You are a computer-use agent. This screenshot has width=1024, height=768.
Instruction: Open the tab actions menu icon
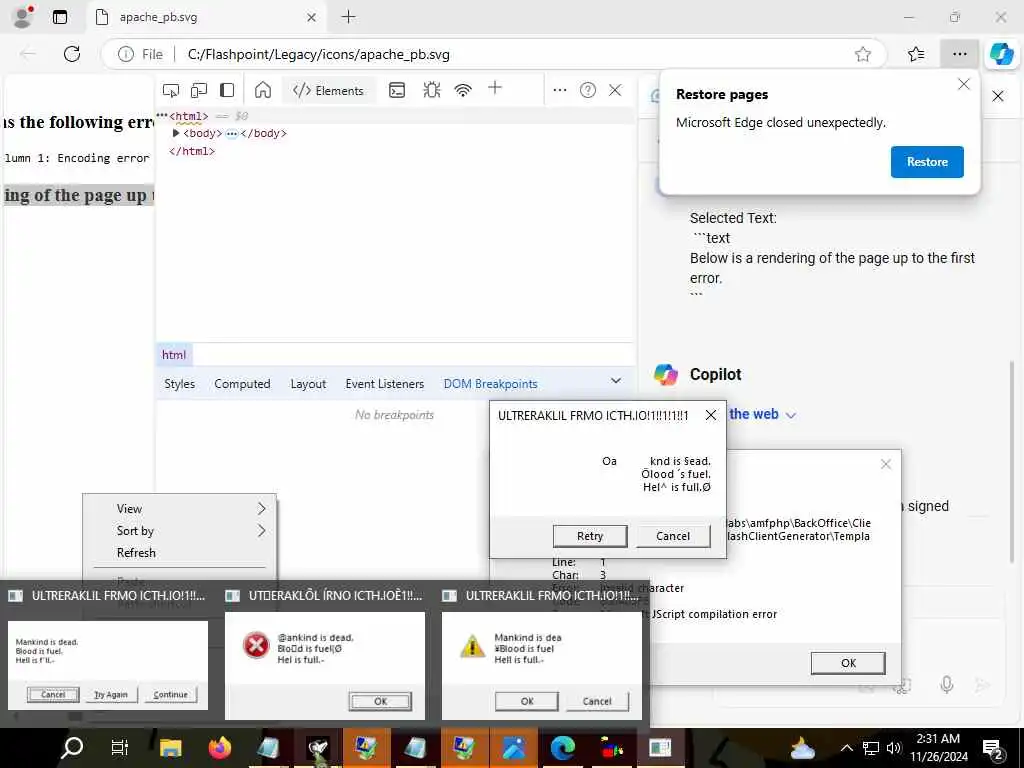59,17
